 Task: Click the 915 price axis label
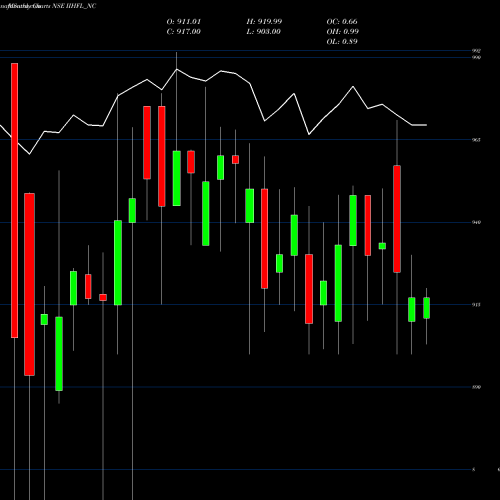point(476,304)
